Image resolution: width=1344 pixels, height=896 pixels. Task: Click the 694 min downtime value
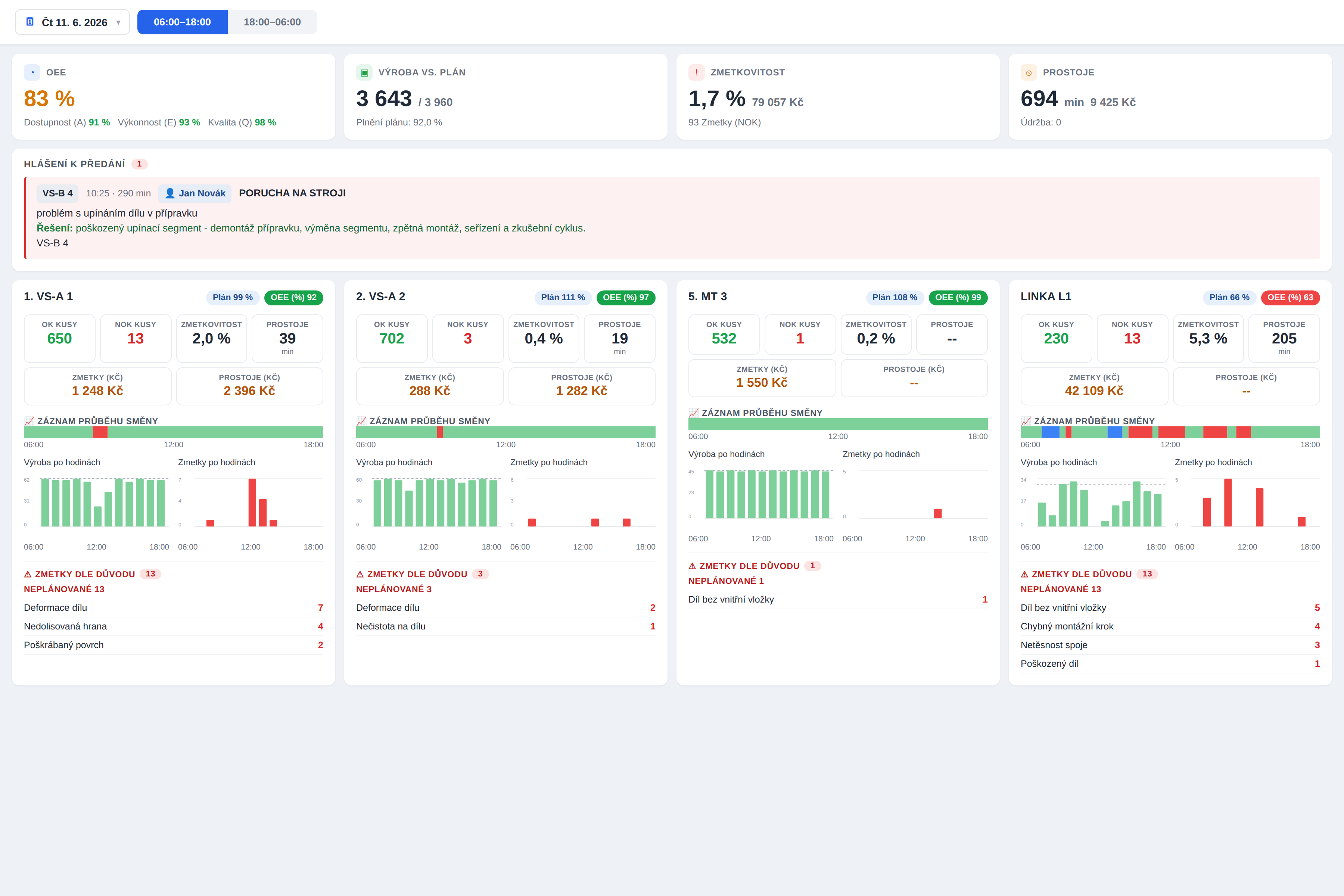coord(1039,99)
